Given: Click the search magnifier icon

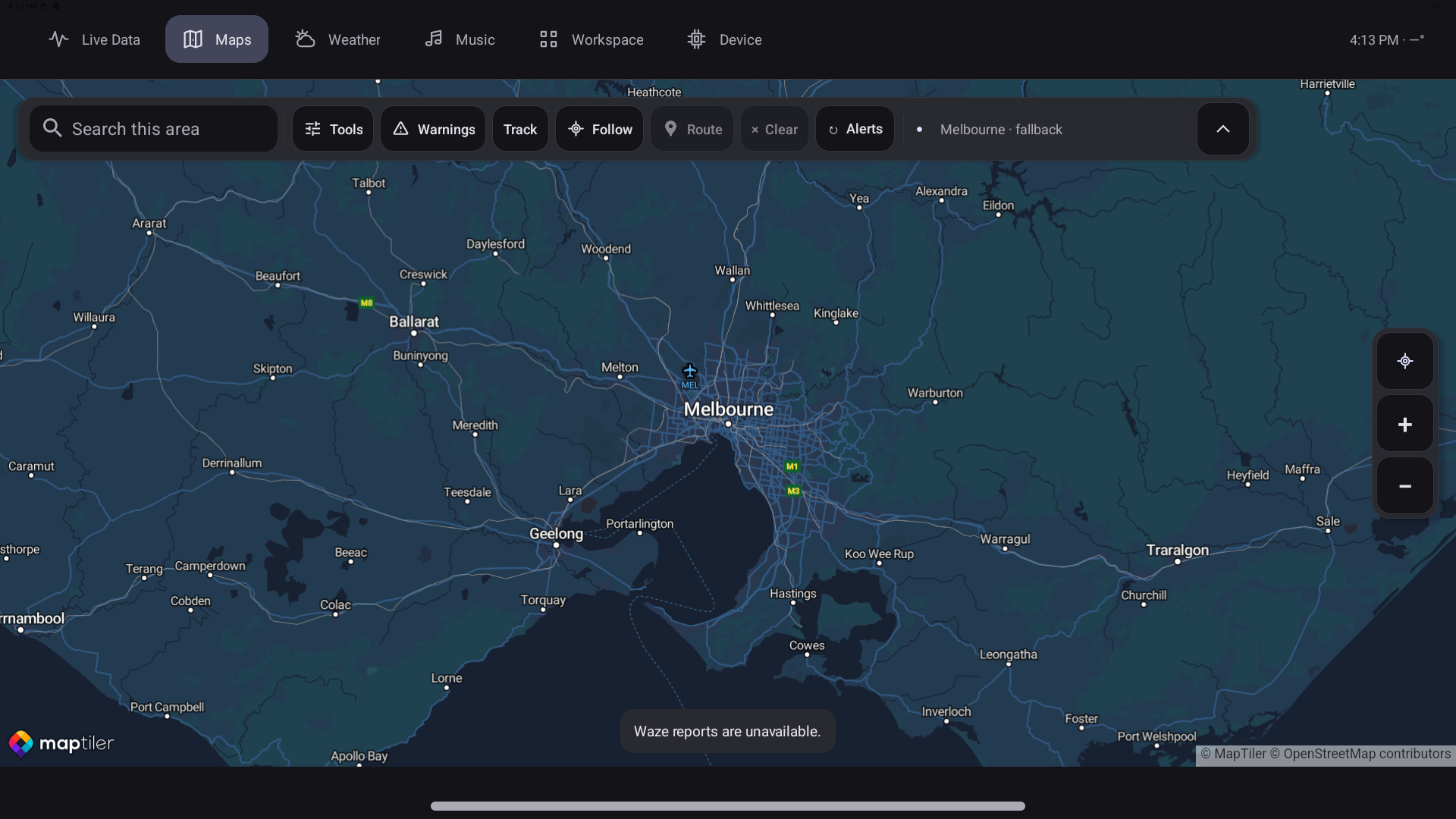Looking at the screenshot, I should 52,128.
